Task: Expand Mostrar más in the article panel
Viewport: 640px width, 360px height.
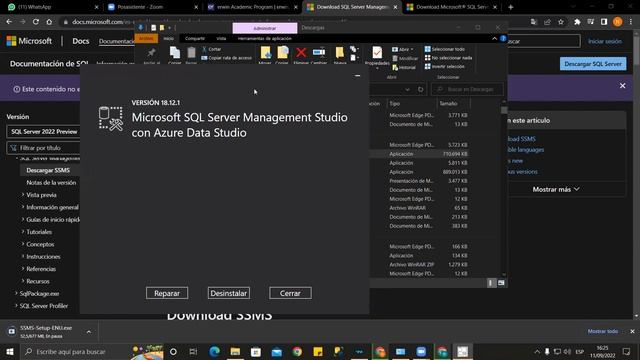Action: 556,189
